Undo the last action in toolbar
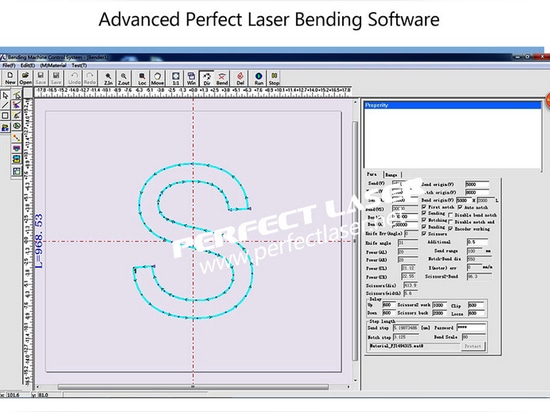This screenshot has height=412, width=550. (74, 78)
